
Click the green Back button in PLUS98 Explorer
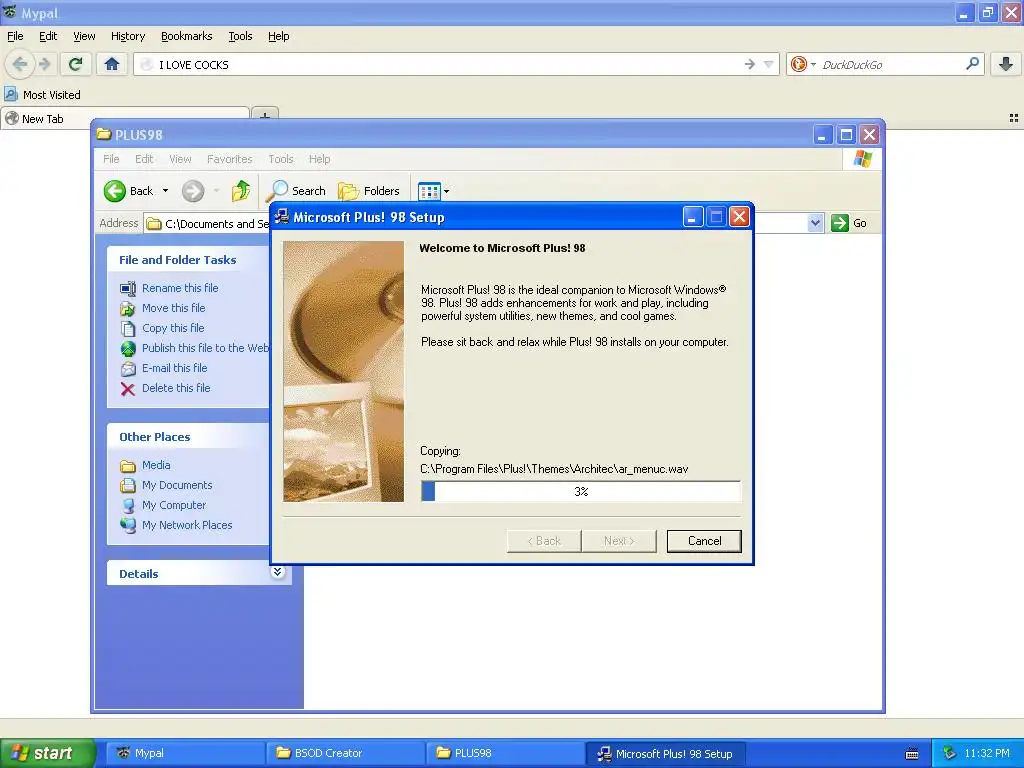[x=129, y=191]
